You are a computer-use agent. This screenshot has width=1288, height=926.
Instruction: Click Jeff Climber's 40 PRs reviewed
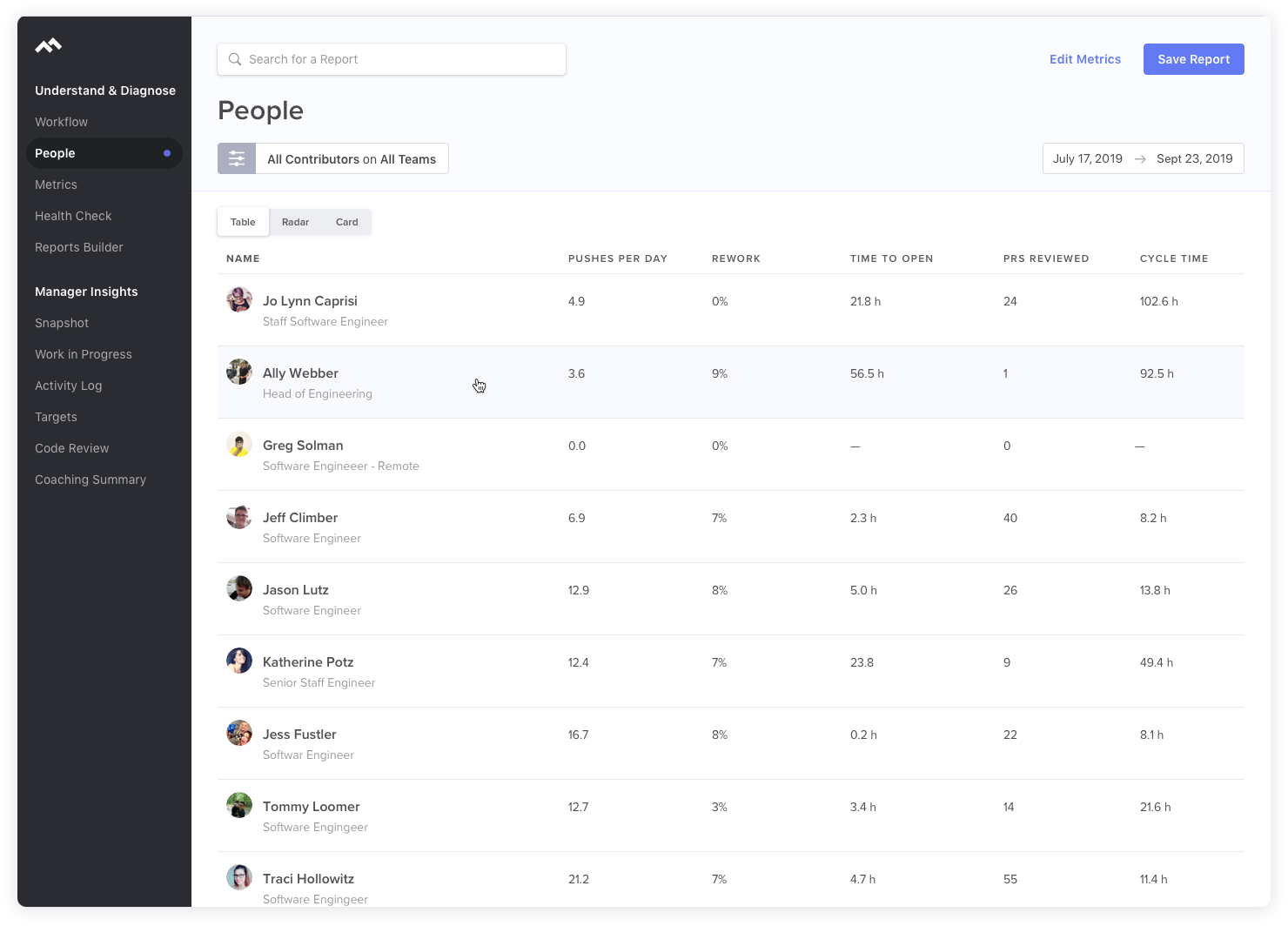(1010, 518)
